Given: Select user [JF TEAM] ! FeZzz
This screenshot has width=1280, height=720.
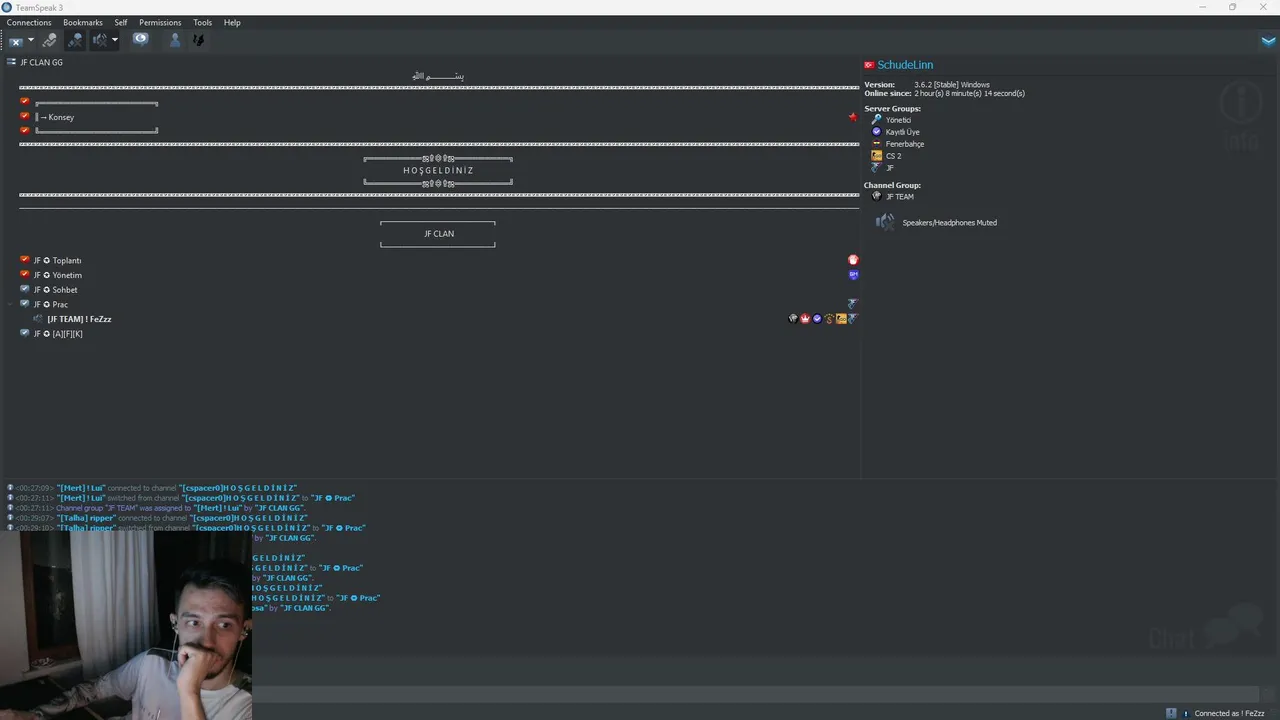Looking at the screenshot, I should (79, 319).
